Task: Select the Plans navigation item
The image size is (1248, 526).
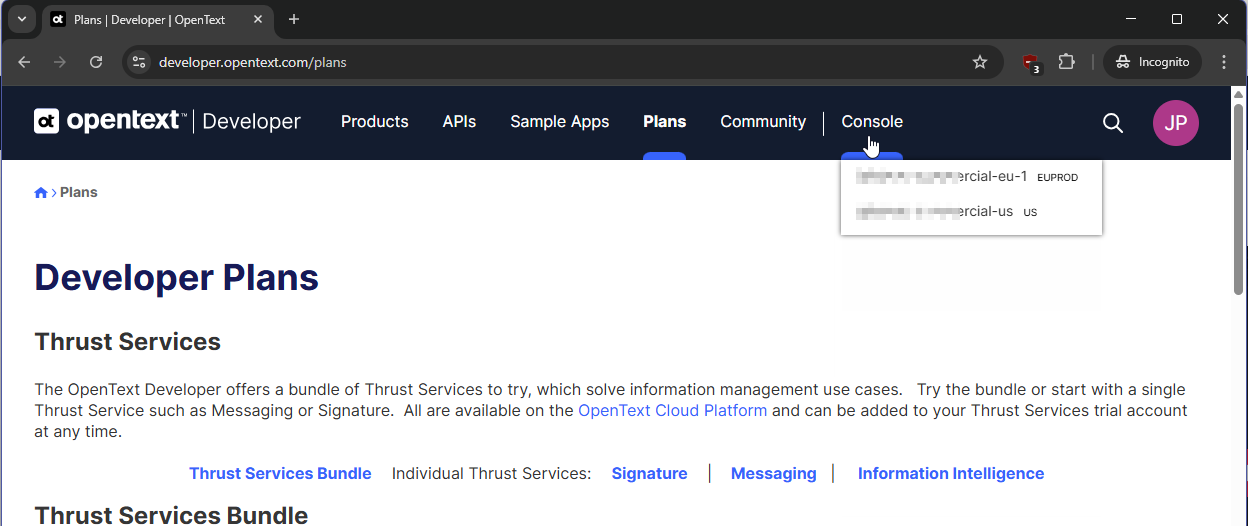Action: tap(665, 122)
